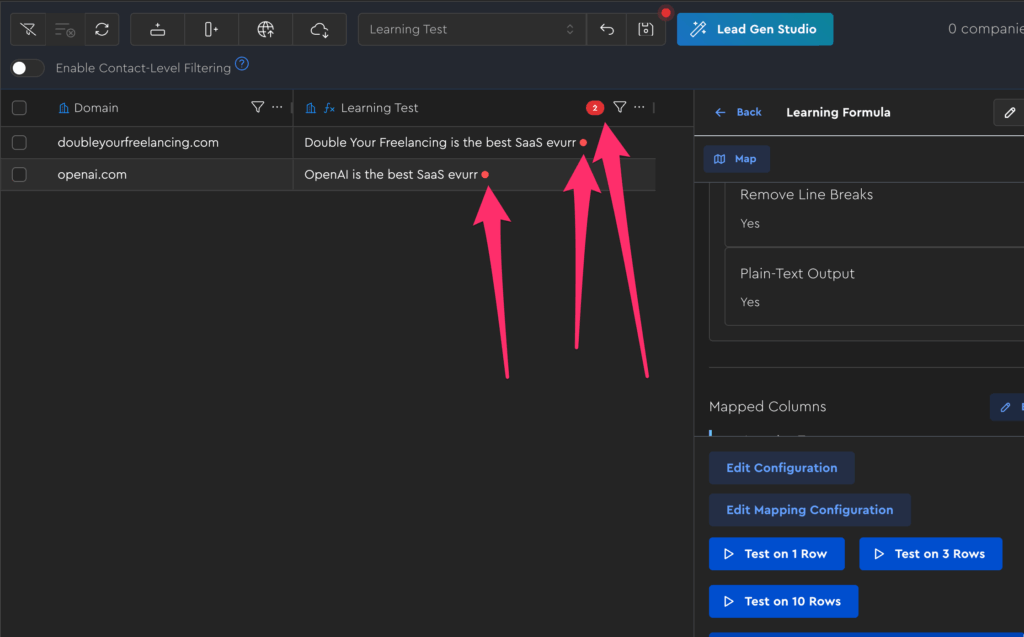Click the save view icon
Image resolution: width=1024 pixels, height=637 pixels.
pos(645,30)
